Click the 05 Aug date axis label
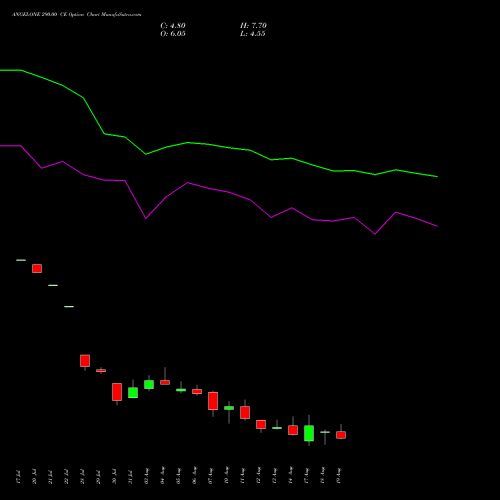This screenshot has width=500, height=500. (x=178, y=476)
